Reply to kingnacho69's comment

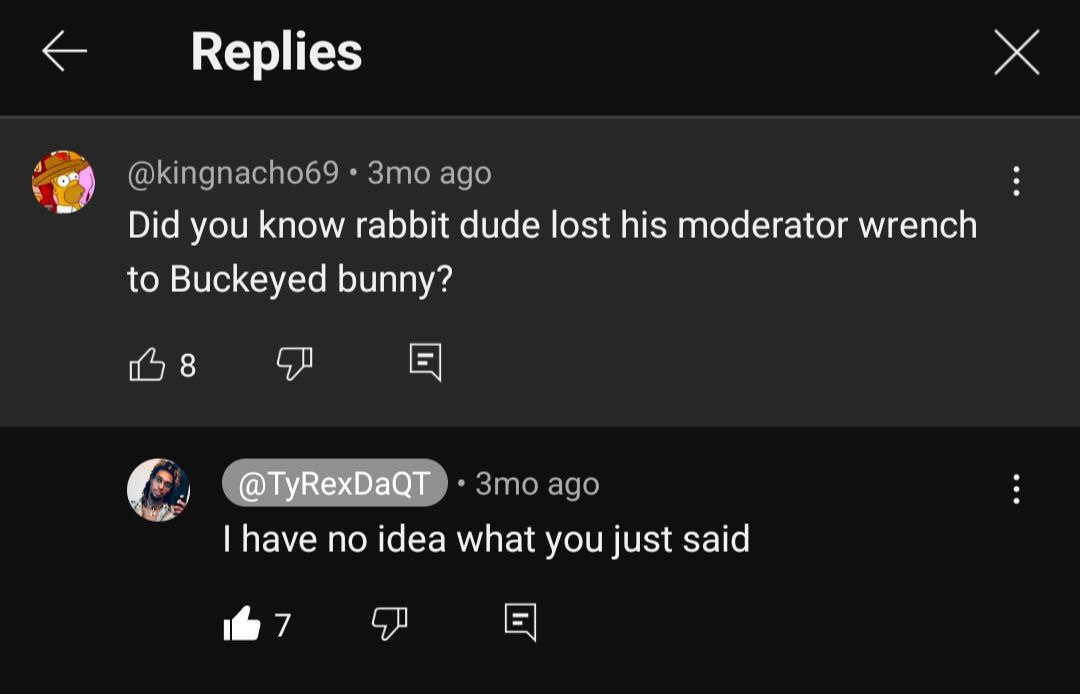(425, 362)
